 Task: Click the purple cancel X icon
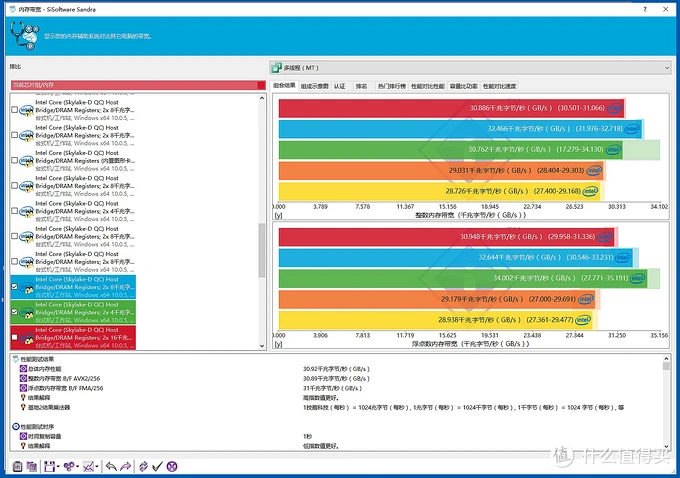(x=172, y=466)
